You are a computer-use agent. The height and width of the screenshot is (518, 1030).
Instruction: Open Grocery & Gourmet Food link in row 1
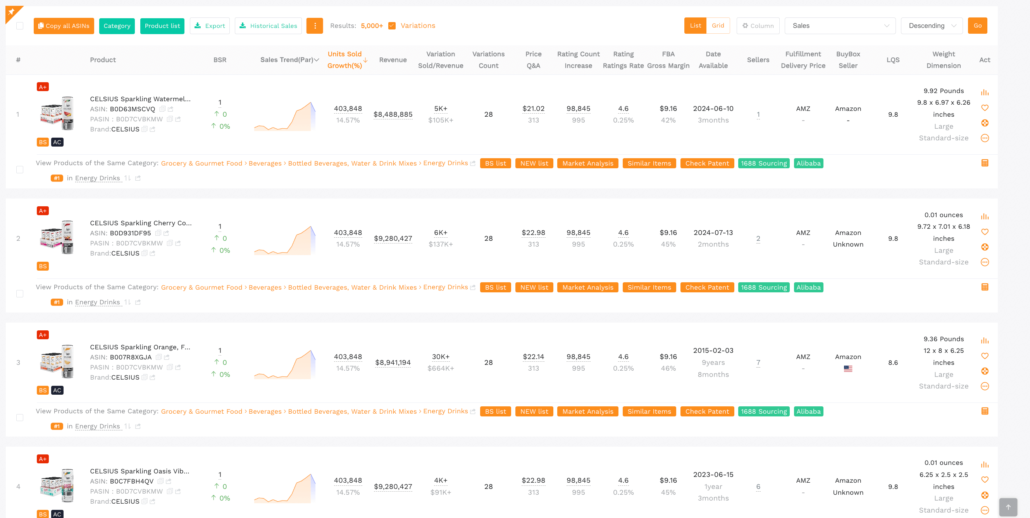pos(202,163)
